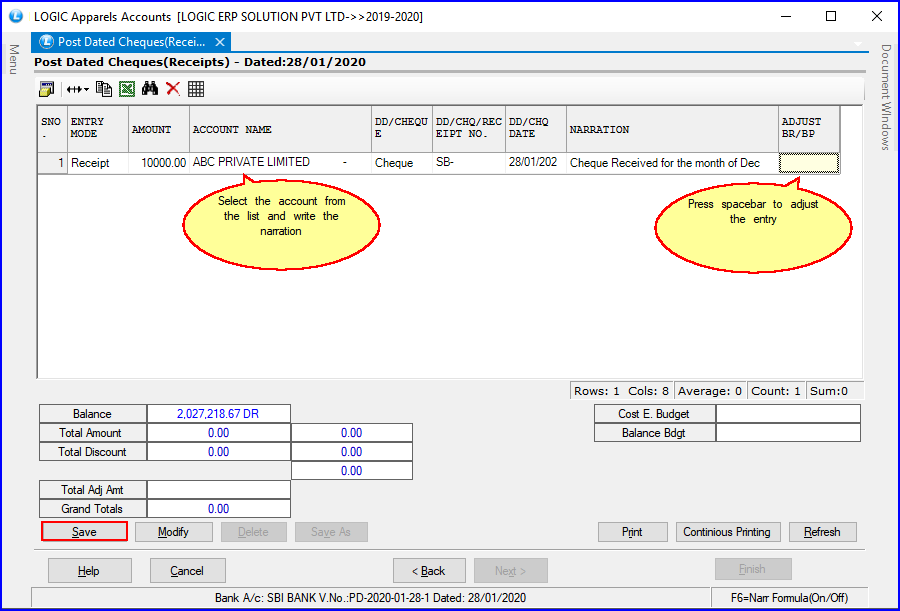Export the grid to Excel

pos(127,89)
